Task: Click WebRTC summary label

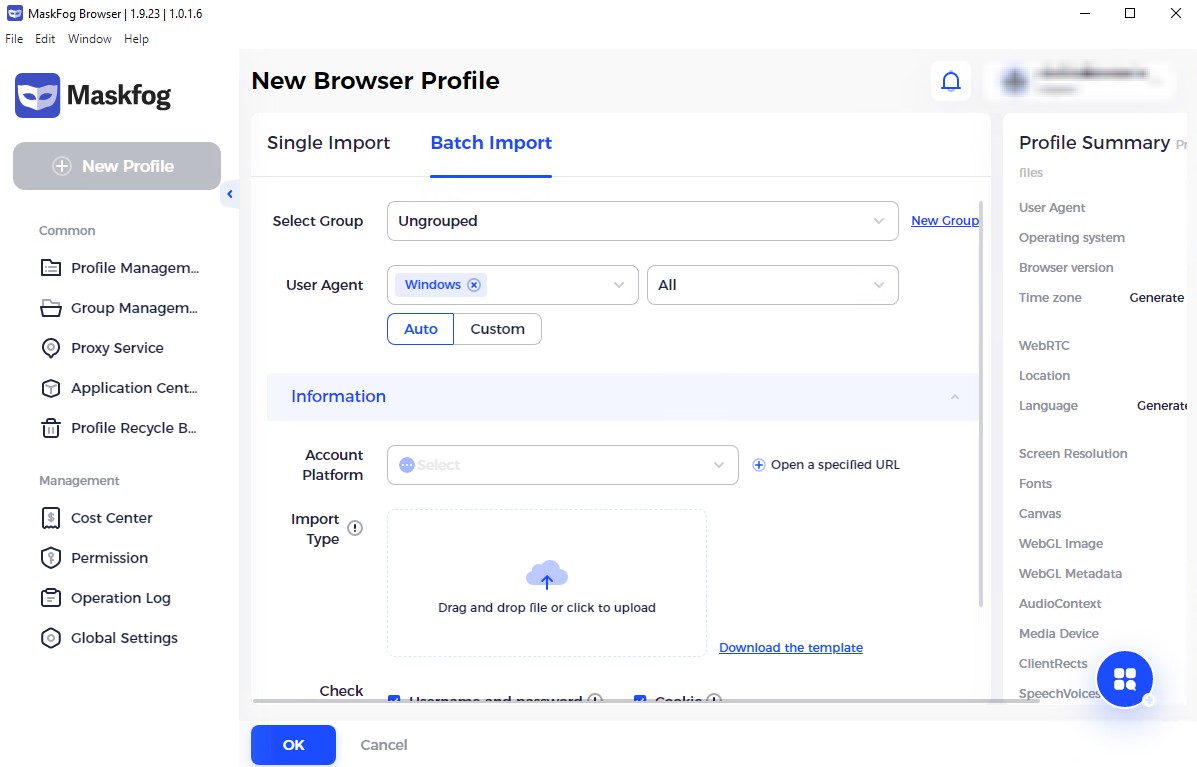Action: coord(1044,346)
